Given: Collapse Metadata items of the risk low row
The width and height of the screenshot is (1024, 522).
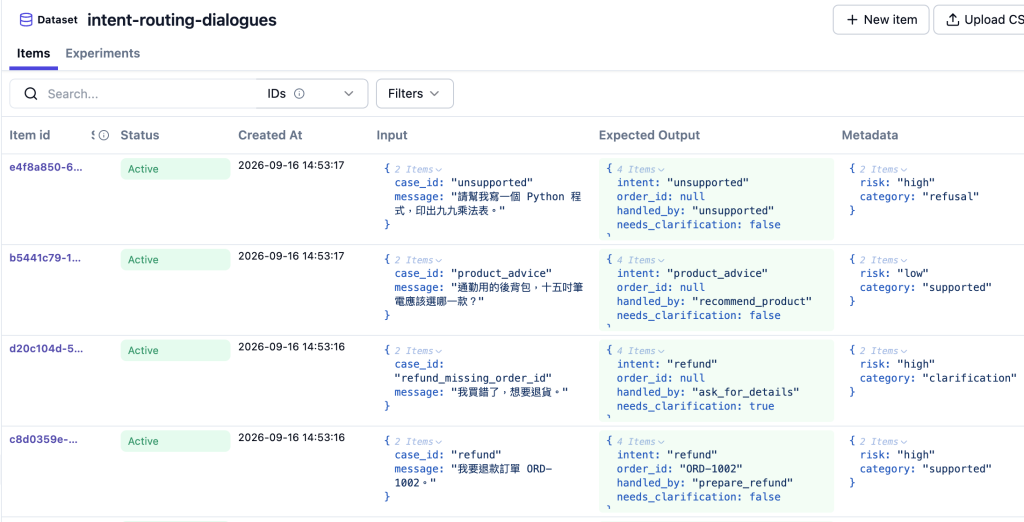Looking at the screenshot, I should [x=884, y=260].
